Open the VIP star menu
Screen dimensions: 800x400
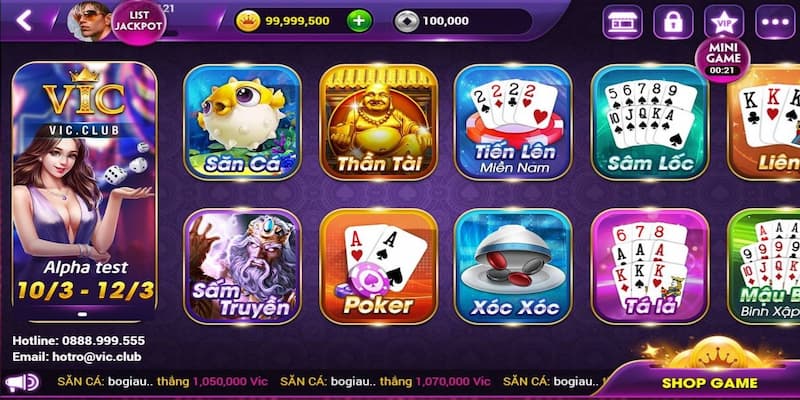(x=724, y=21)
